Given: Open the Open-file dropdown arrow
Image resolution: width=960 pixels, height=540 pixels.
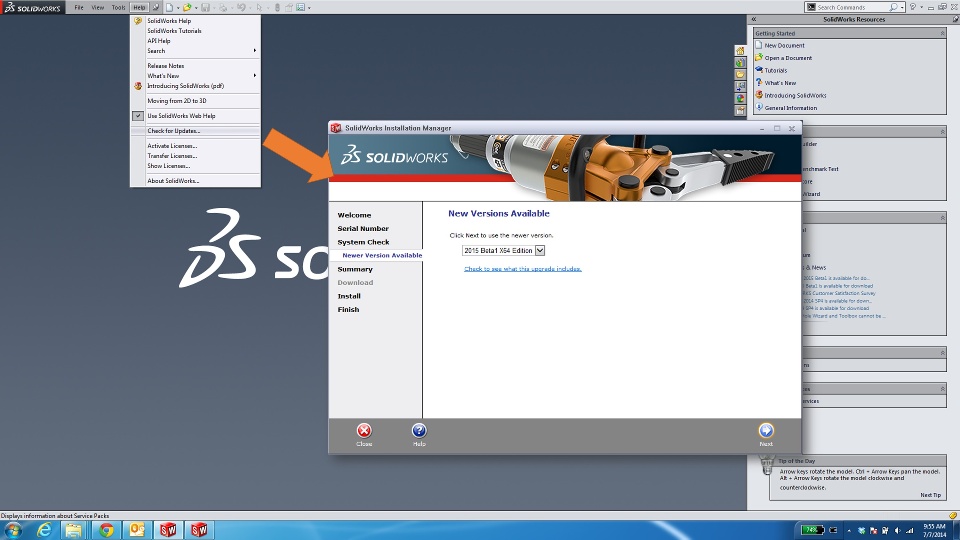Looking at the screenshot, I should point(195,8).
